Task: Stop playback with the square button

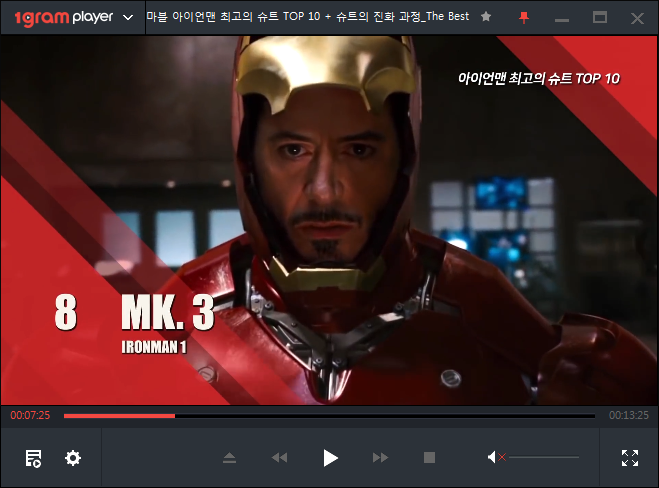Action: (429, 457)
